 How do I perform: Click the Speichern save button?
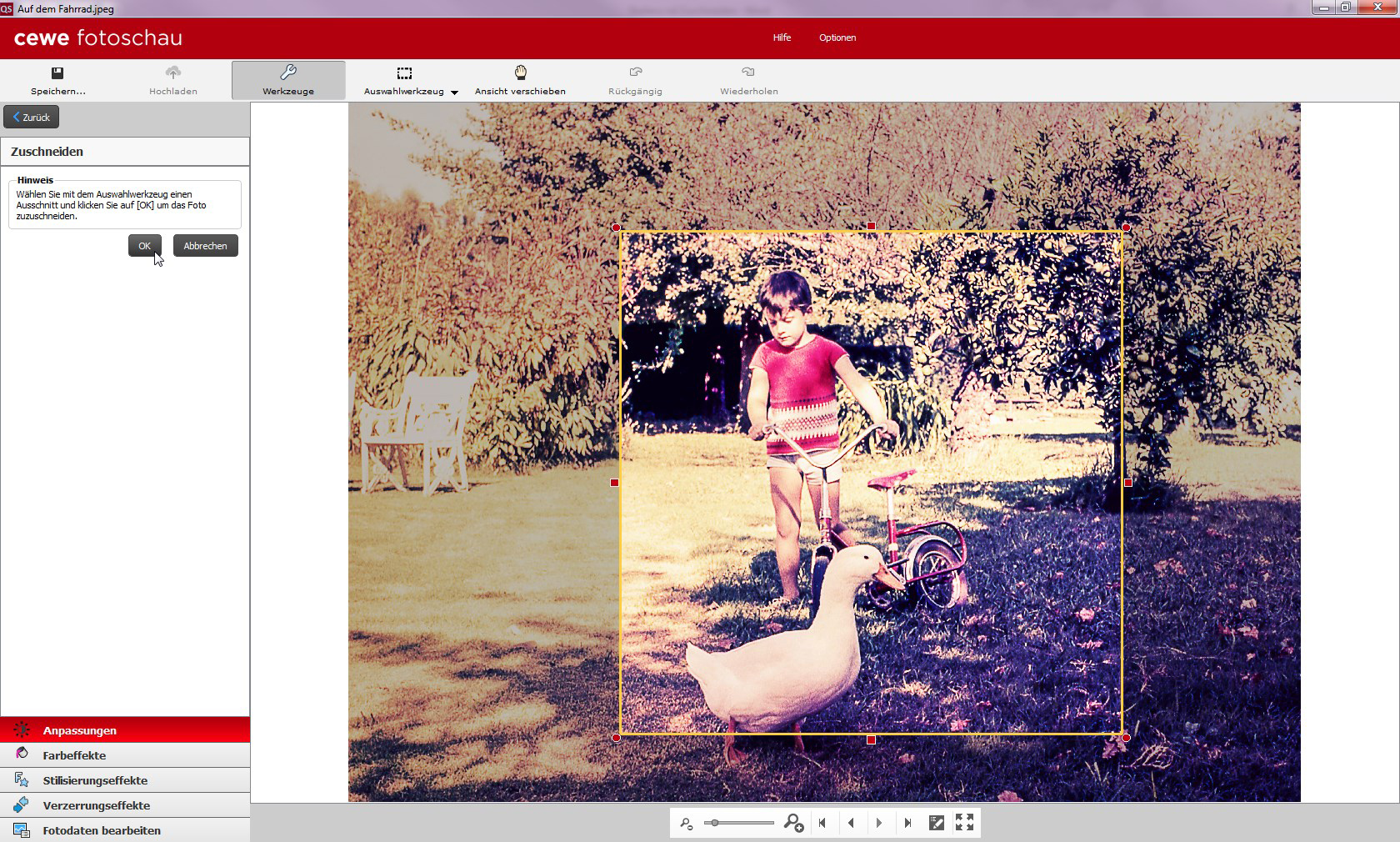point(57,80)
